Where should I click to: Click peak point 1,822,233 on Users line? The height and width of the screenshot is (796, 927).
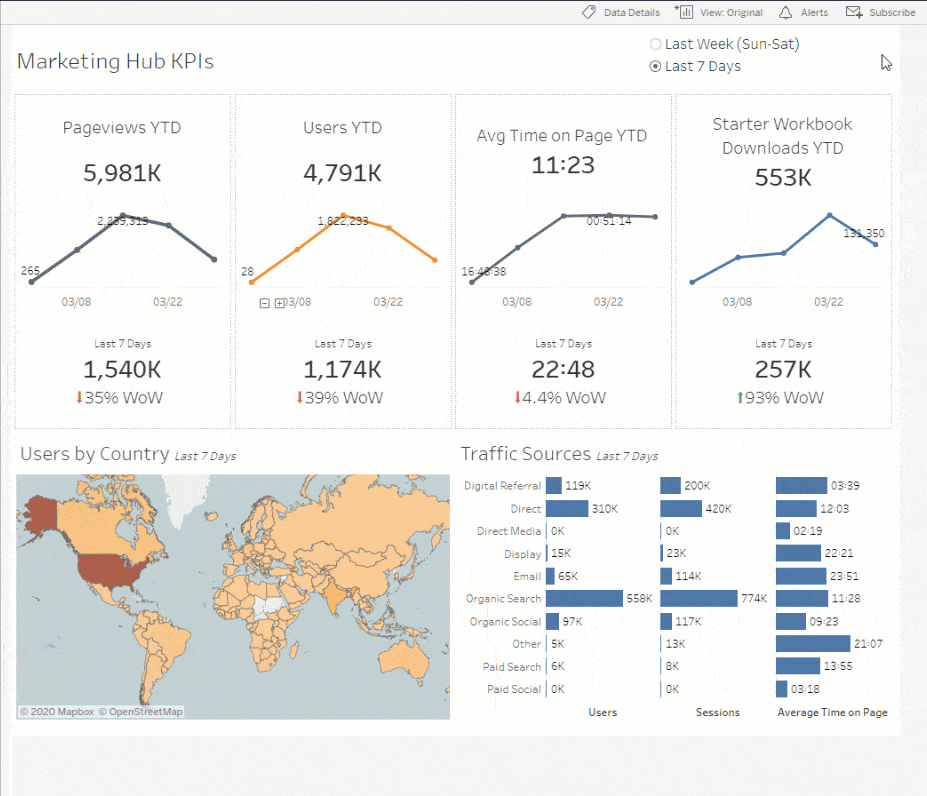pyautogui.click(x=343, y=215)
